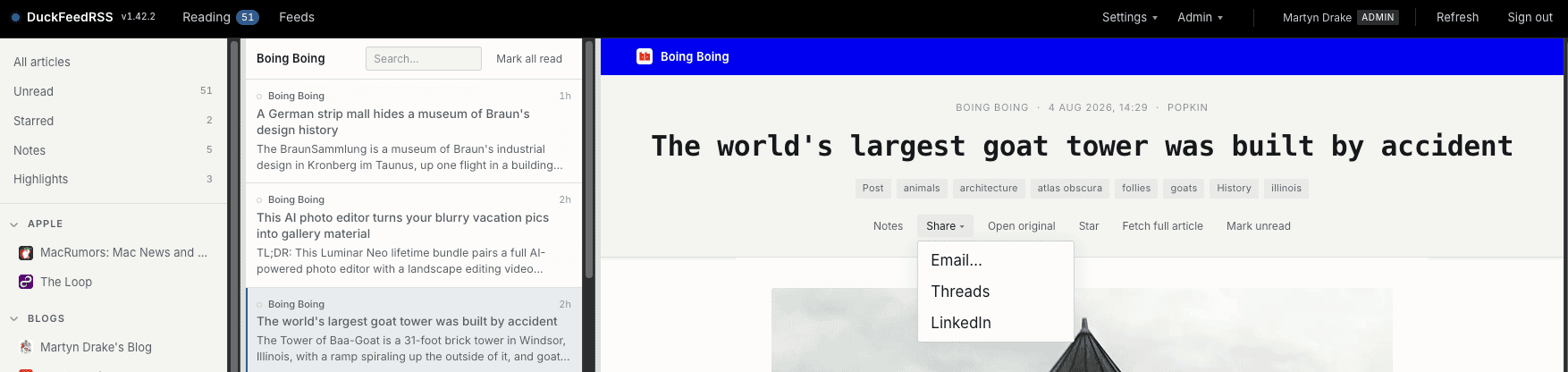Choose LinkedIn from the Share menu
The width and height of the screenshot is (1568, 372).
(996, 323)
